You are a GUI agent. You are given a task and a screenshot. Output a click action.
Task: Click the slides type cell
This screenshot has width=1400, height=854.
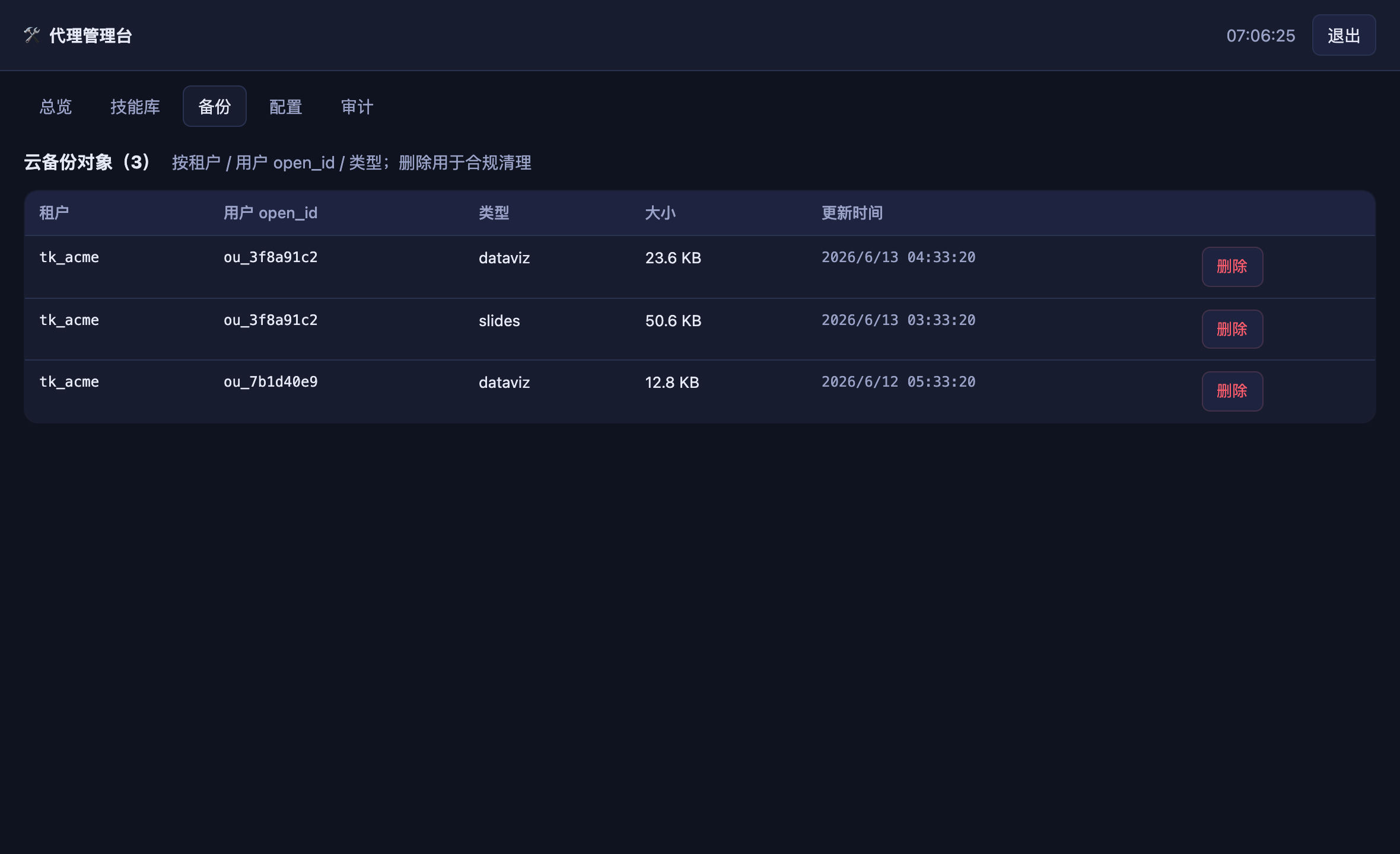pyautogui.click(x=499, y=321)
